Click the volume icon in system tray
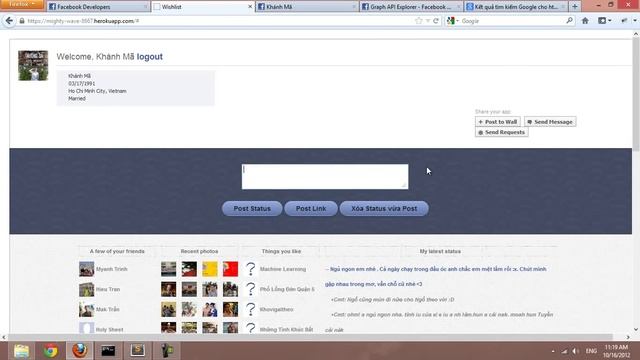Image resolution: width=640 pixels, height=360 pixels. (x=575, y=351)
